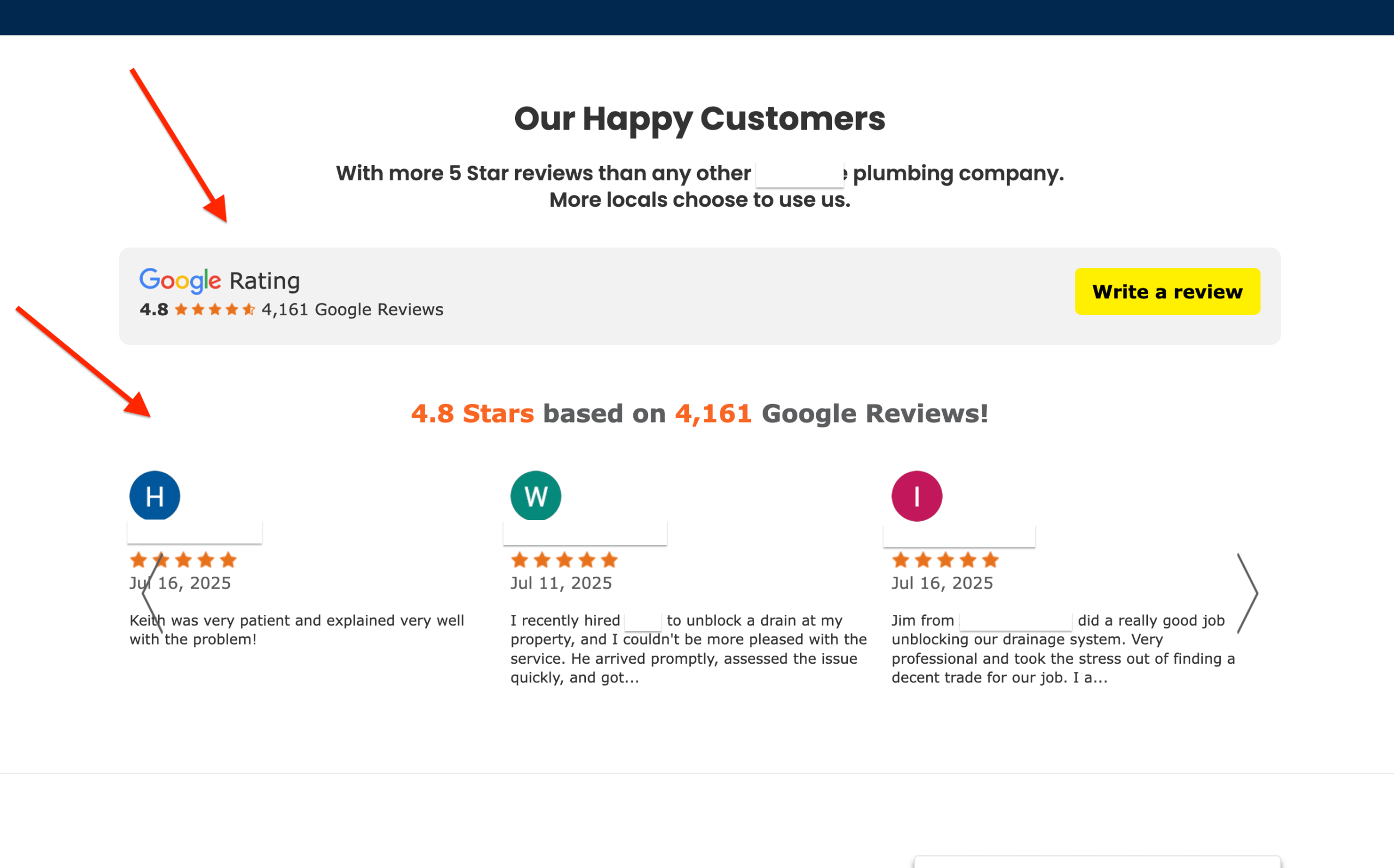Click the Google logo in the rating widget

pos(180,281)
